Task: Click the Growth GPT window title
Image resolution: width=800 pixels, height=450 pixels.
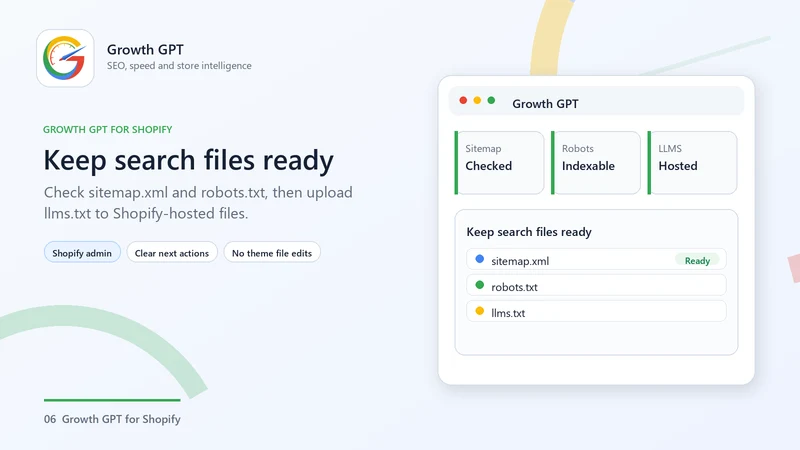Action: [x=545, y=104]
